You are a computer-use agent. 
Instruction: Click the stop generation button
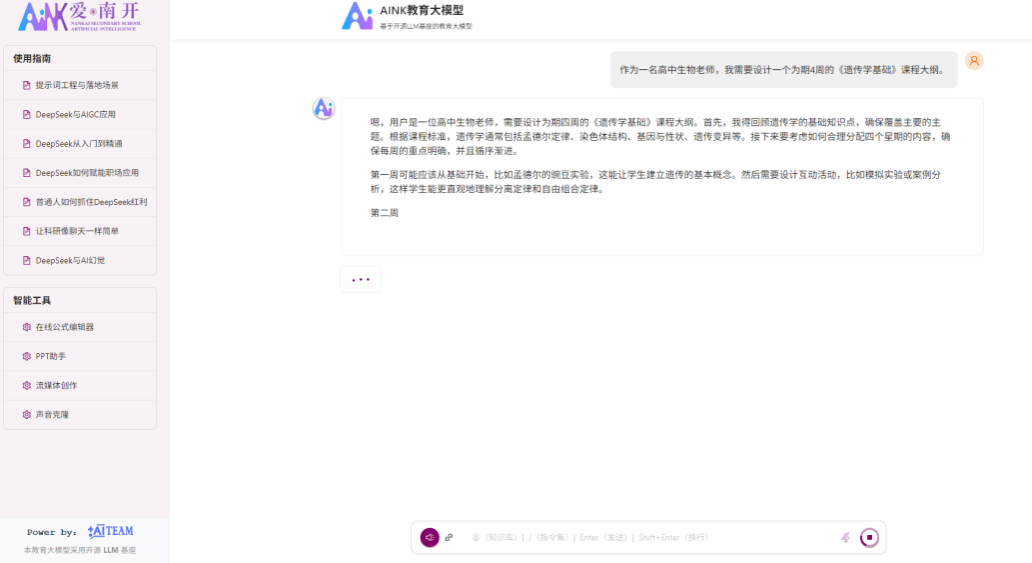[869, 537]
